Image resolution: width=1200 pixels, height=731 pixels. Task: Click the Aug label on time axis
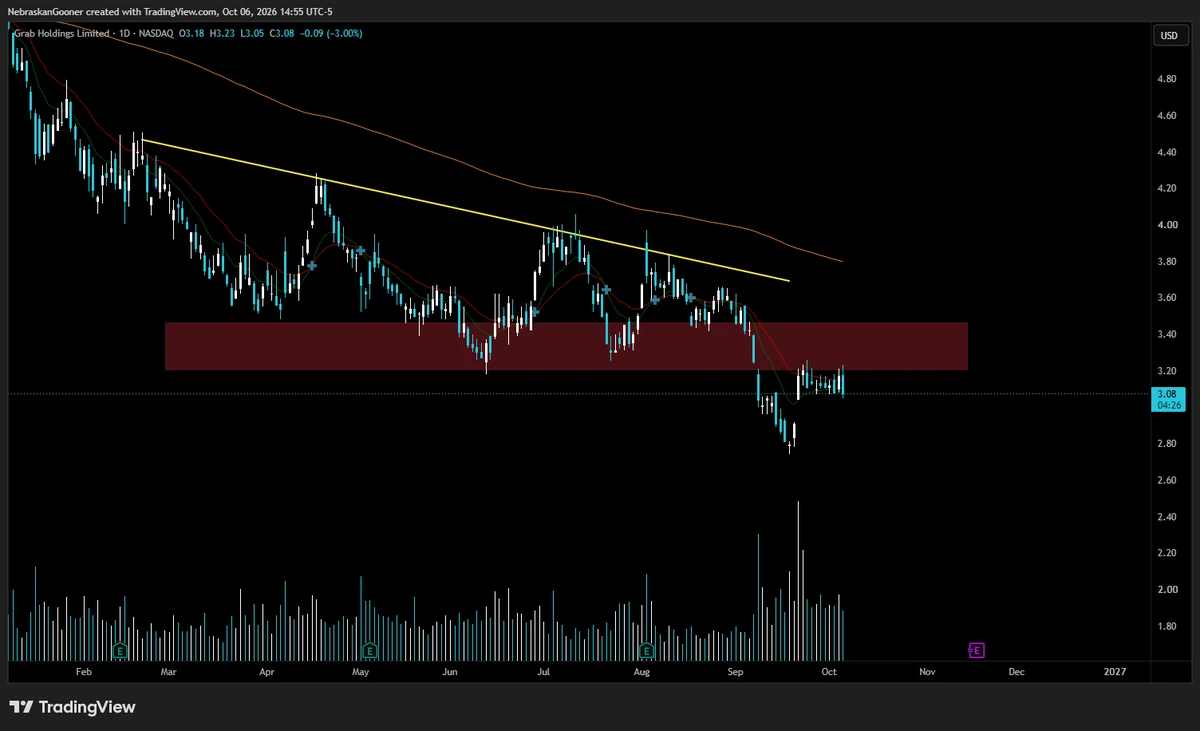click(x=642, y=673)
